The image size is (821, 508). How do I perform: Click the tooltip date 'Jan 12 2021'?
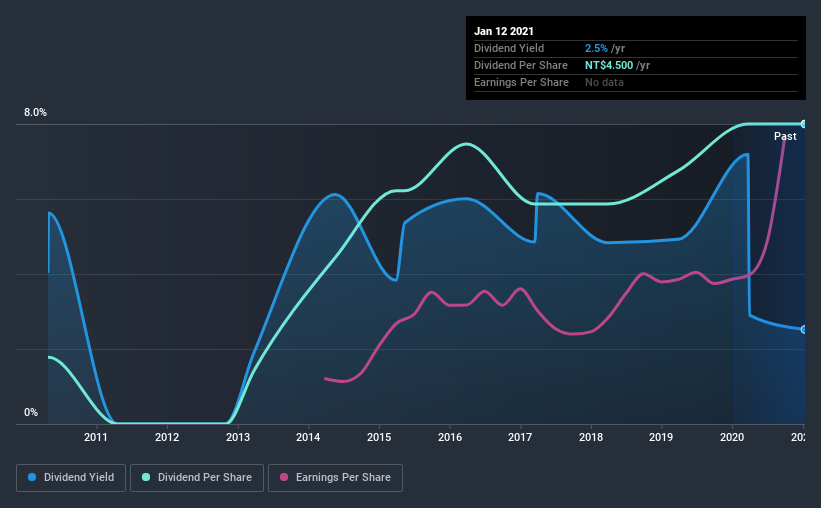(x=504, y=31)
